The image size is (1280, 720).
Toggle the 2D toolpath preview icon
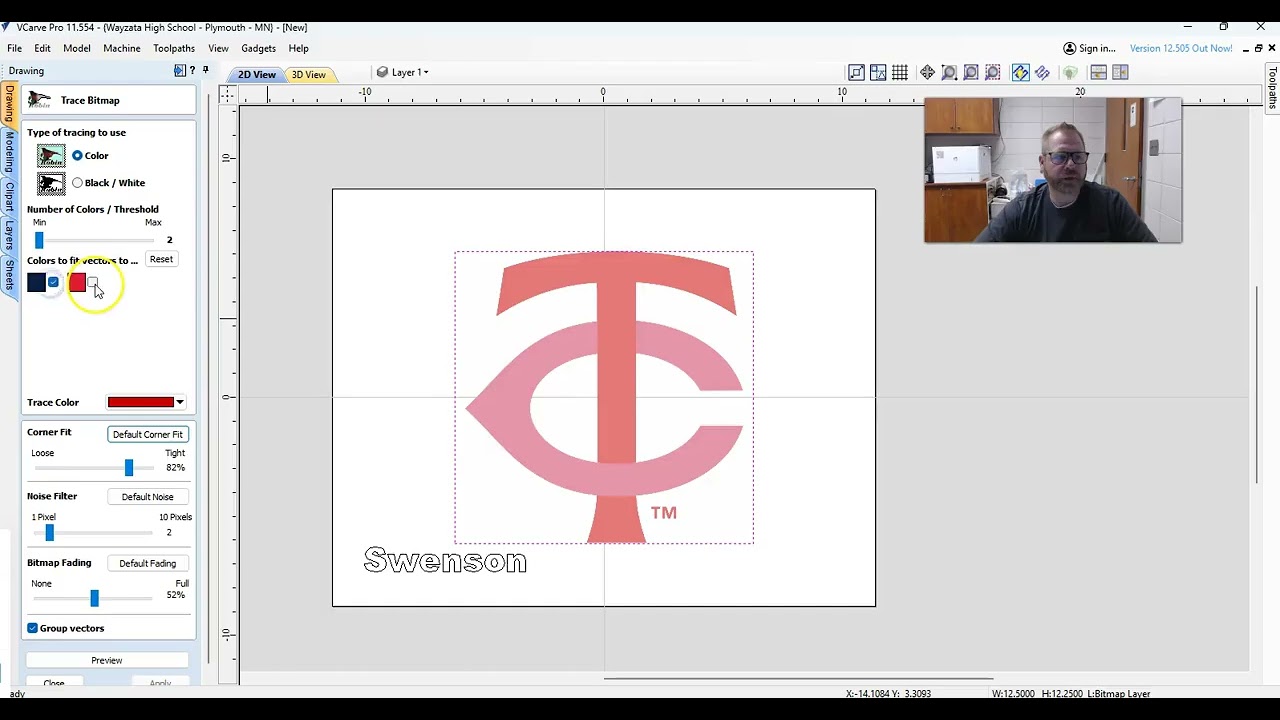point(1020,72)
